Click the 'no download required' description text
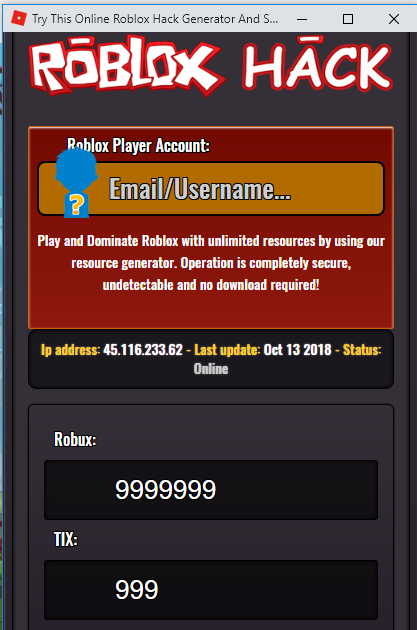Viewport: 417px width, 630px height. click(x=260, y=285)
